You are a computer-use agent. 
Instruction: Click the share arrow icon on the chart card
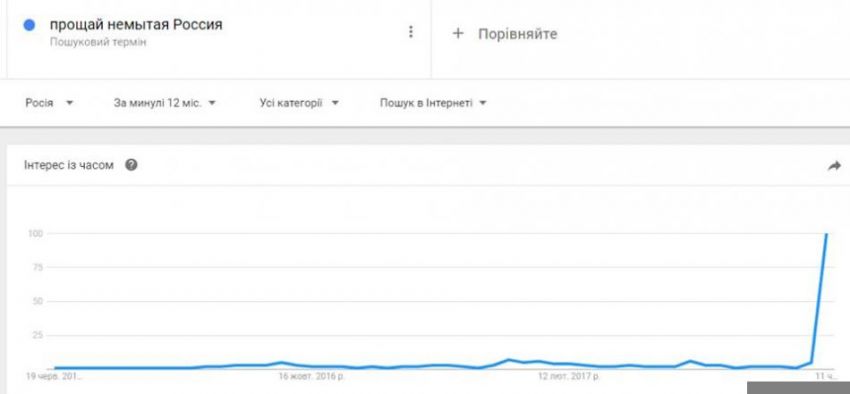click(x=834, y=167)
